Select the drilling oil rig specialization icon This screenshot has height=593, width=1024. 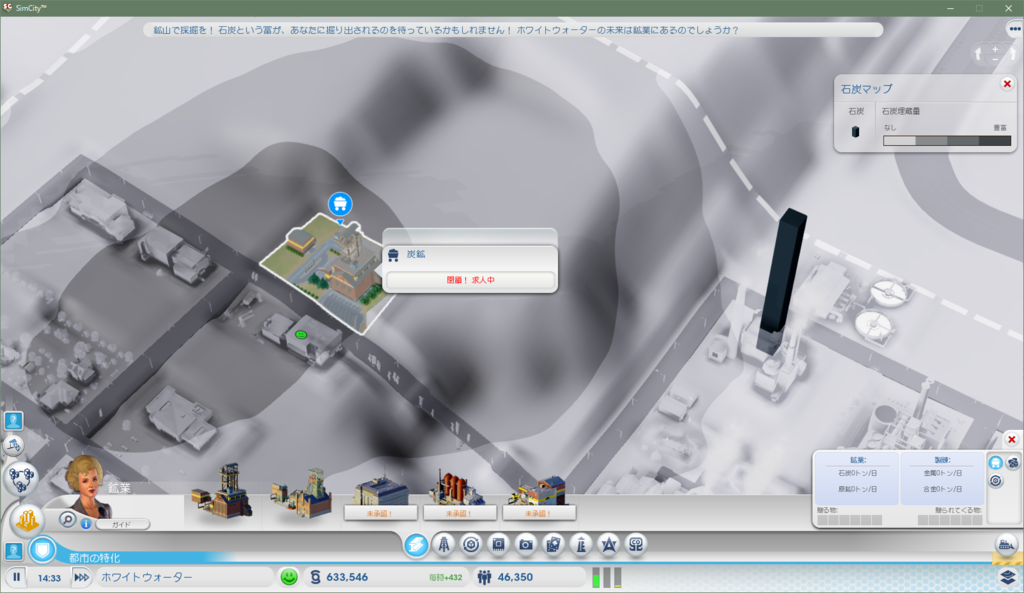point(444,544)
